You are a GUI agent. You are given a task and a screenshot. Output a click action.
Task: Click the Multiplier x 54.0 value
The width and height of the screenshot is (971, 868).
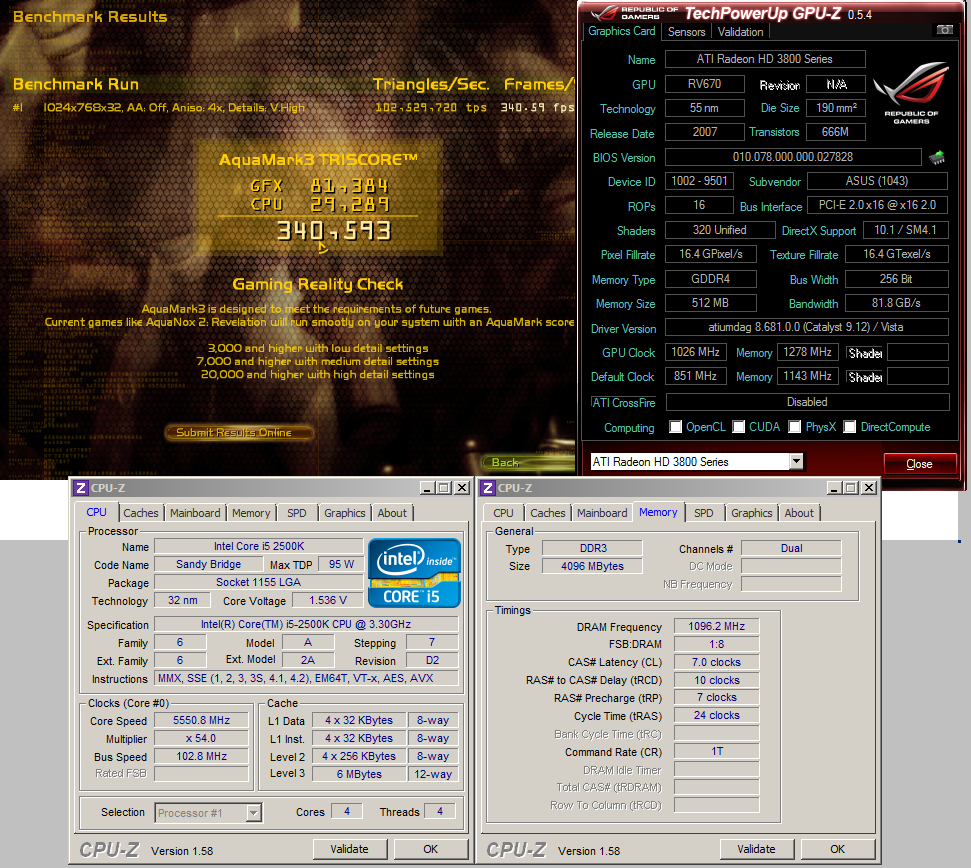click(201, 738)
